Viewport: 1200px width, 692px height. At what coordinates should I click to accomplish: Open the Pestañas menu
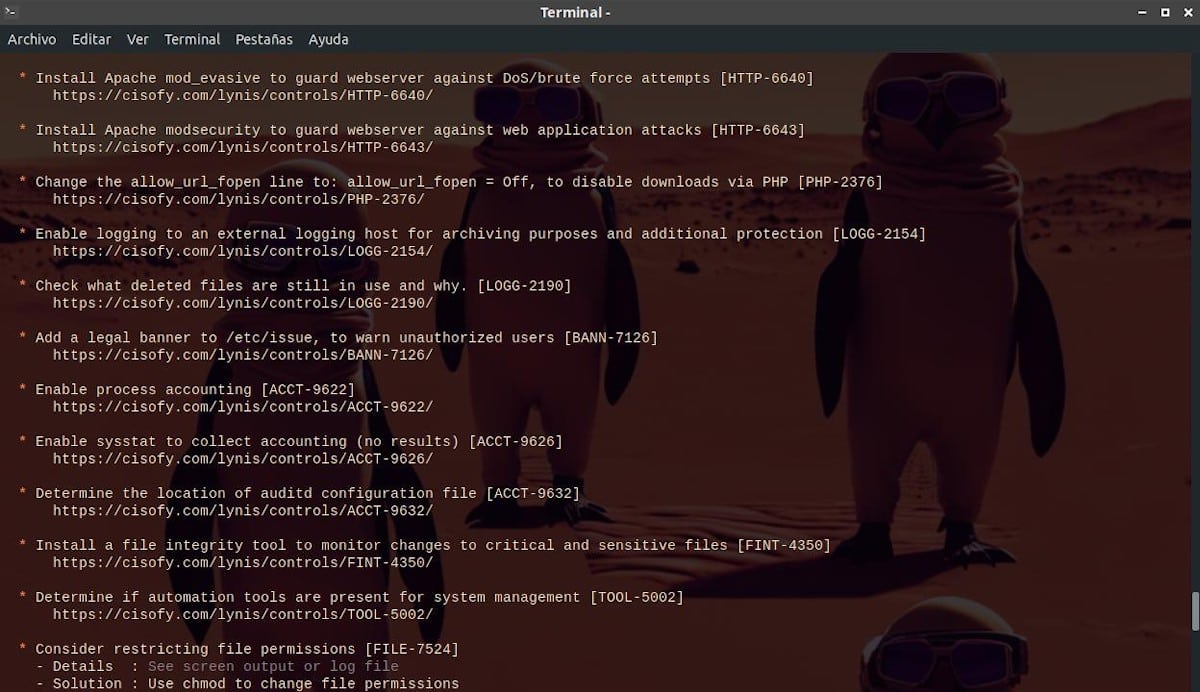tap(264, 39)
